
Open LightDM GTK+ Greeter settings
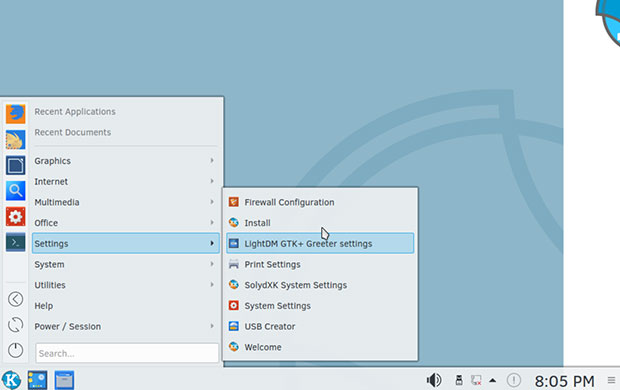[x=320, y=243]
